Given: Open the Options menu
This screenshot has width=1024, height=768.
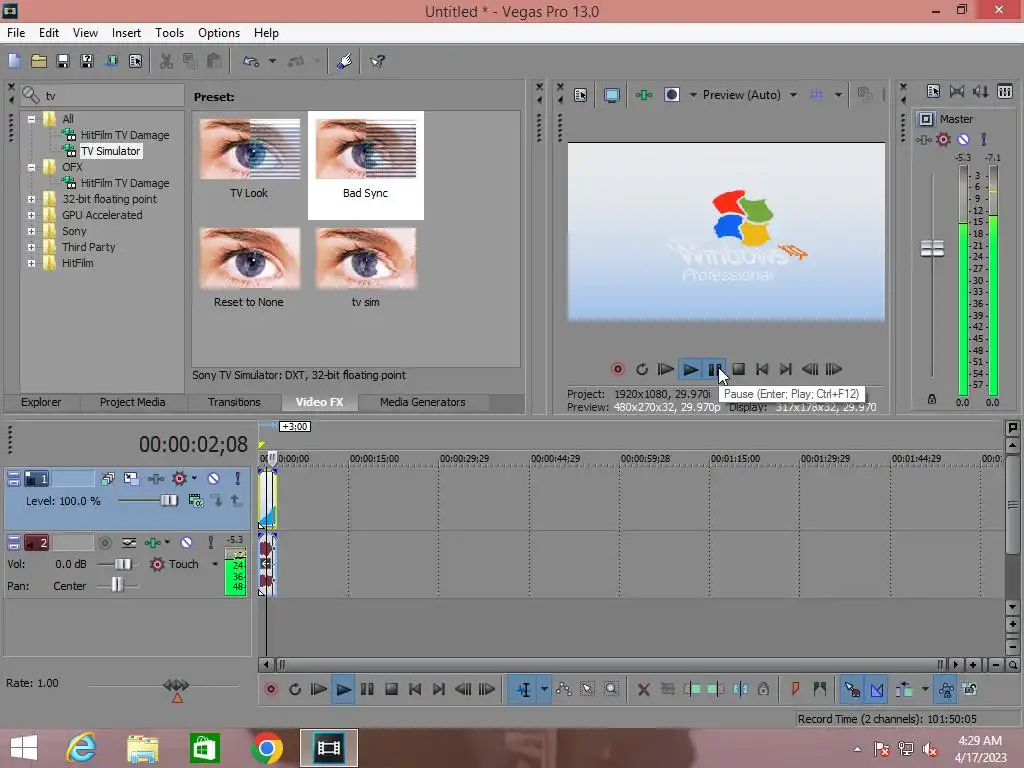Looking at the screenshot, I should 219,33.
